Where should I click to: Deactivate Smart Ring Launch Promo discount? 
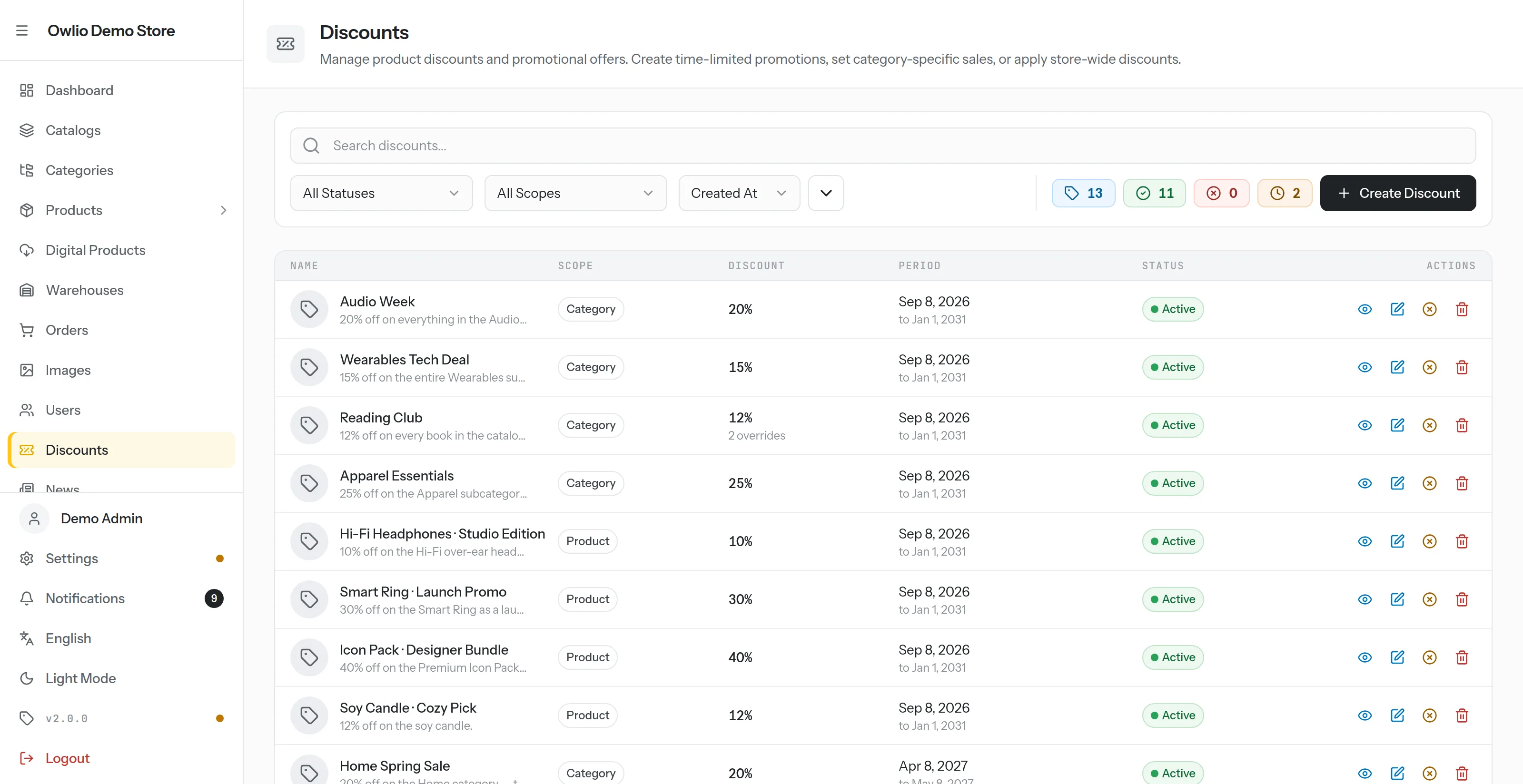[x=1429, y=598]
